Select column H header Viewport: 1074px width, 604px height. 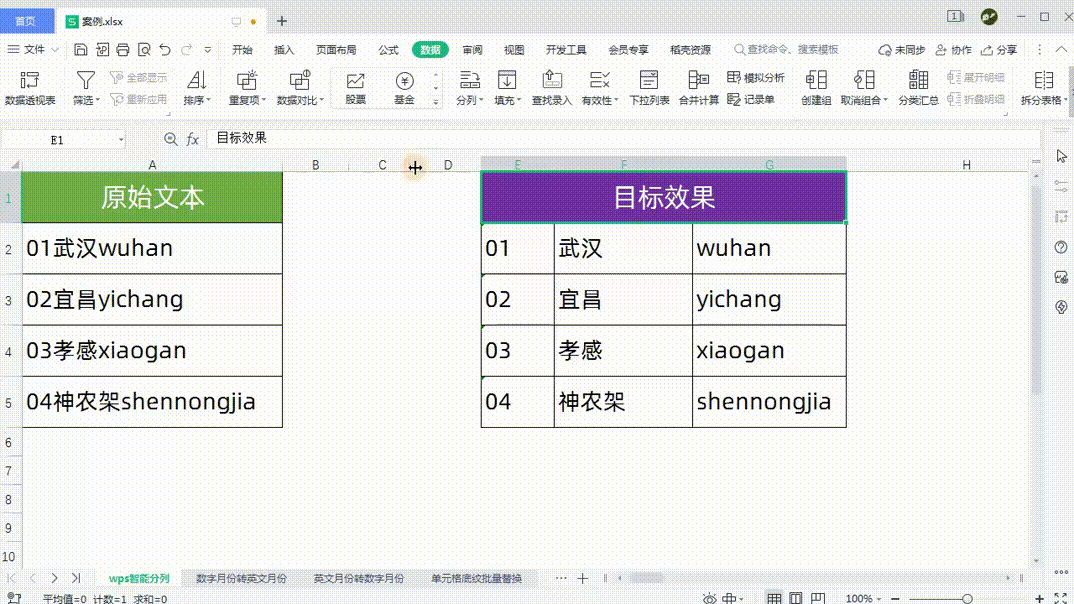pyautogui.click(x=966, y=164)
